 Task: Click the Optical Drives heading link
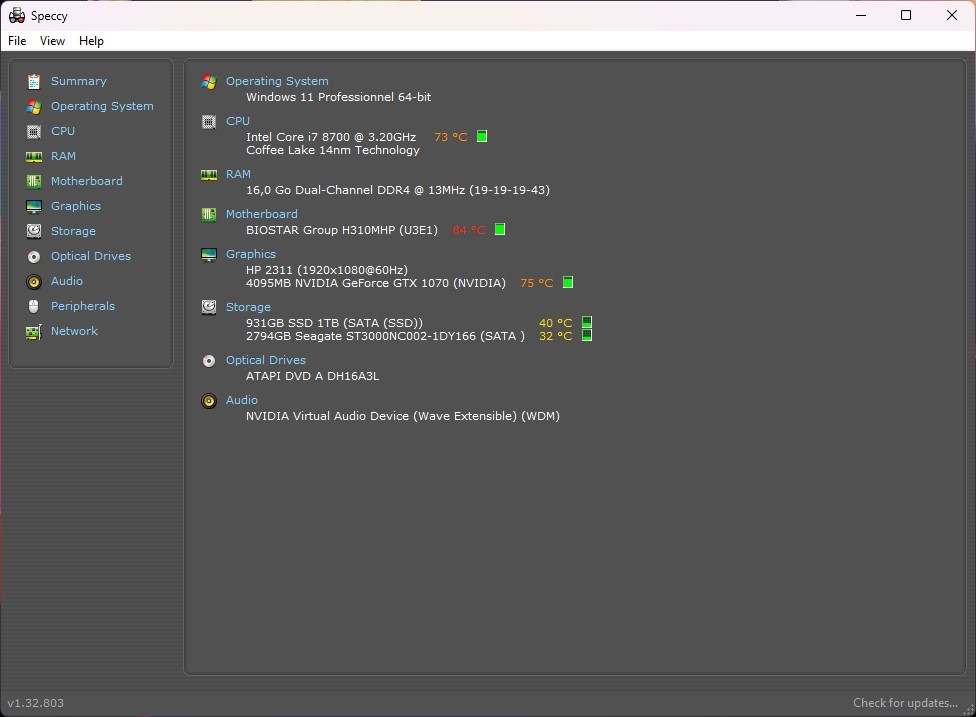[266, 360]
